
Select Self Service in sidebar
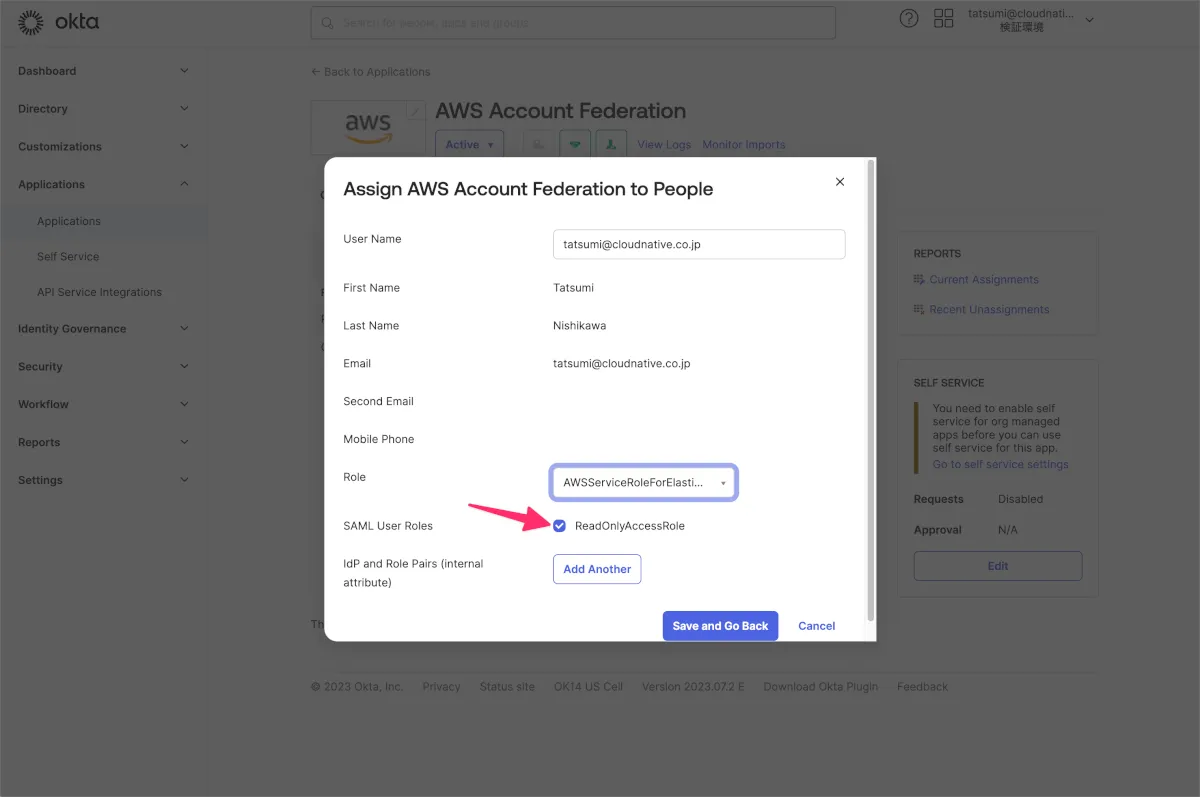coord(68,257)
